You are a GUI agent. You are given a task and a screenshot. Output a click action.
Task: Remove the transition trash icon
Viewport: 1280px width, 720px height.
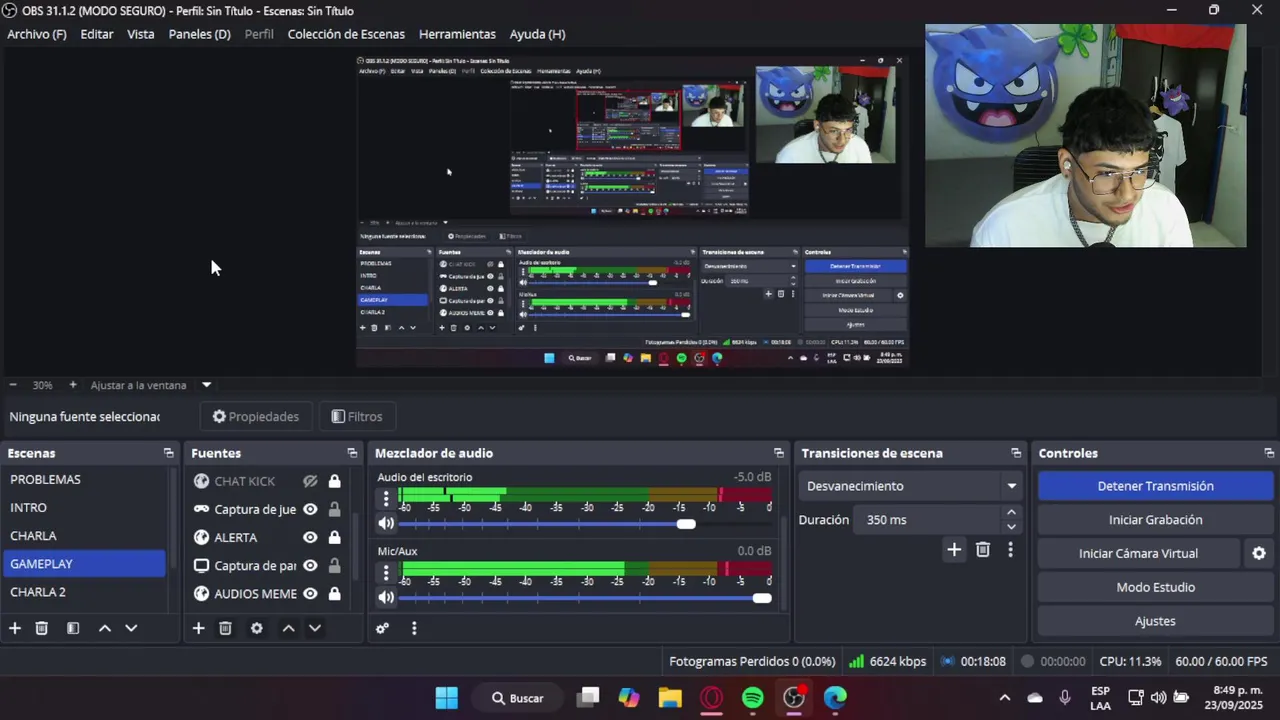(983, 549)
